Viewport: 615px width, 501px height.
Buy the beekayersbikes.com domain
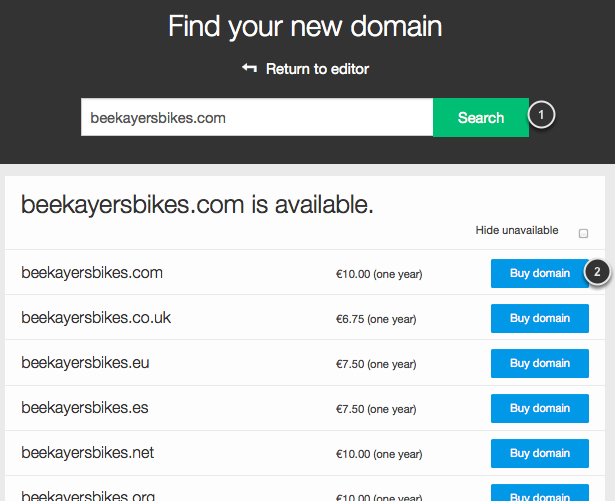coord(539,273)
